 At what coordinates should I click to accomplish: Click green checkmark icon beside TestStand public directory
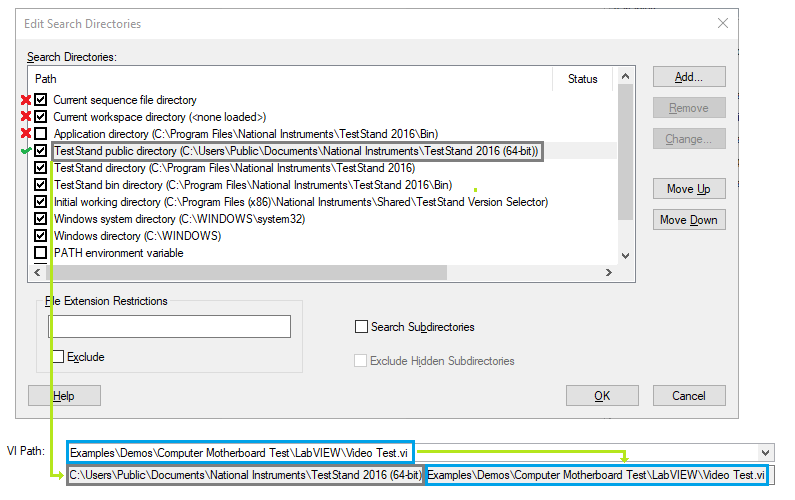click(25, 150)
